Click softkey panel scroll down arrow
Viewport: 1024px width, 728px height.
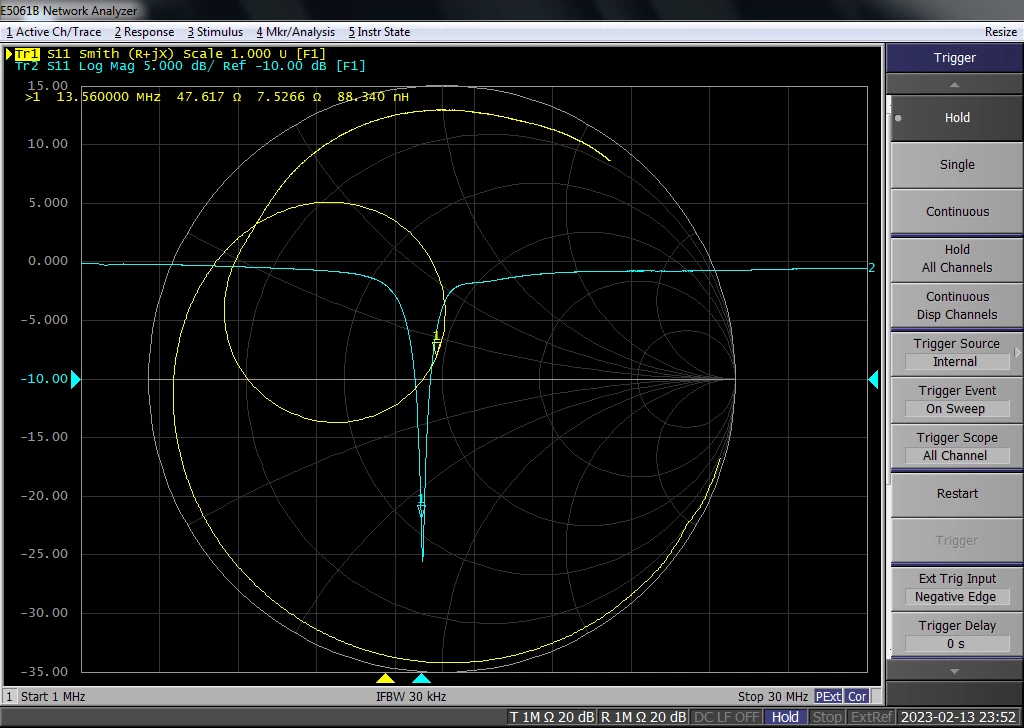point(954,671)
